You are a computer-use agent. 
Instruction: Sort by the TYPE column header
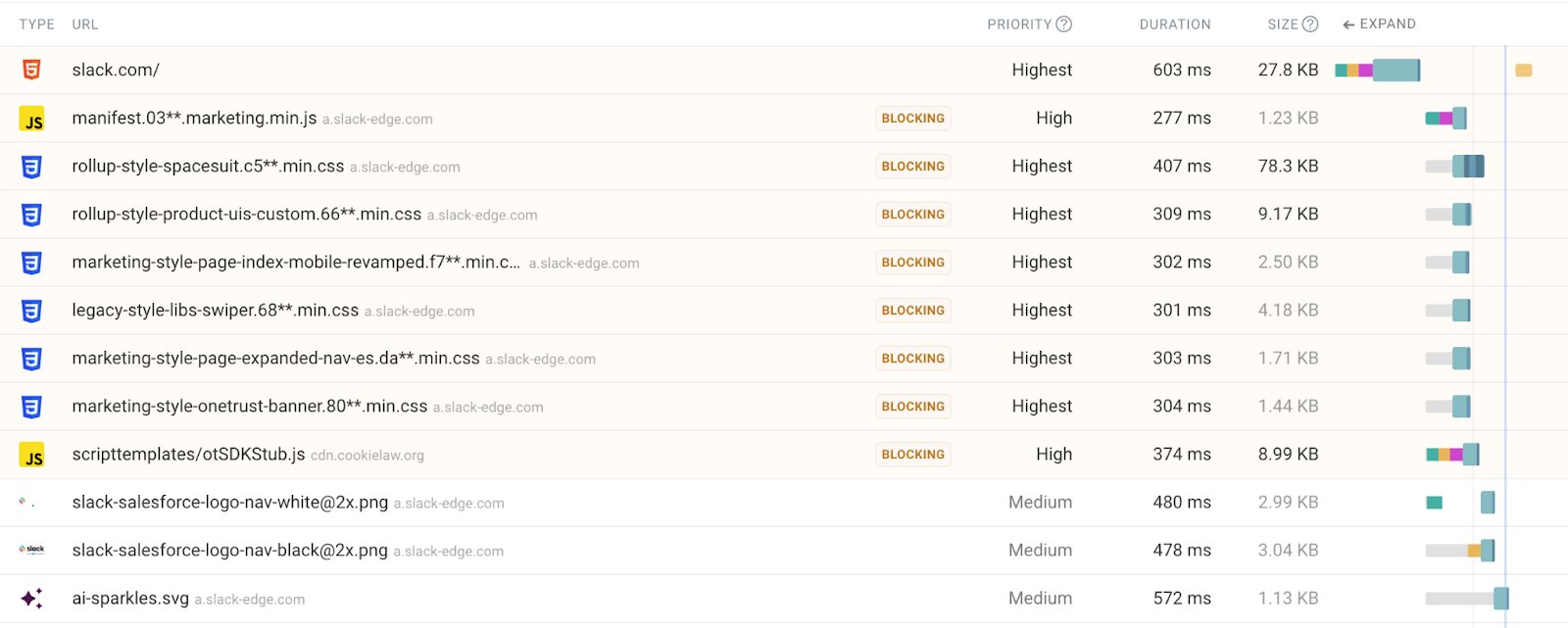37,24
